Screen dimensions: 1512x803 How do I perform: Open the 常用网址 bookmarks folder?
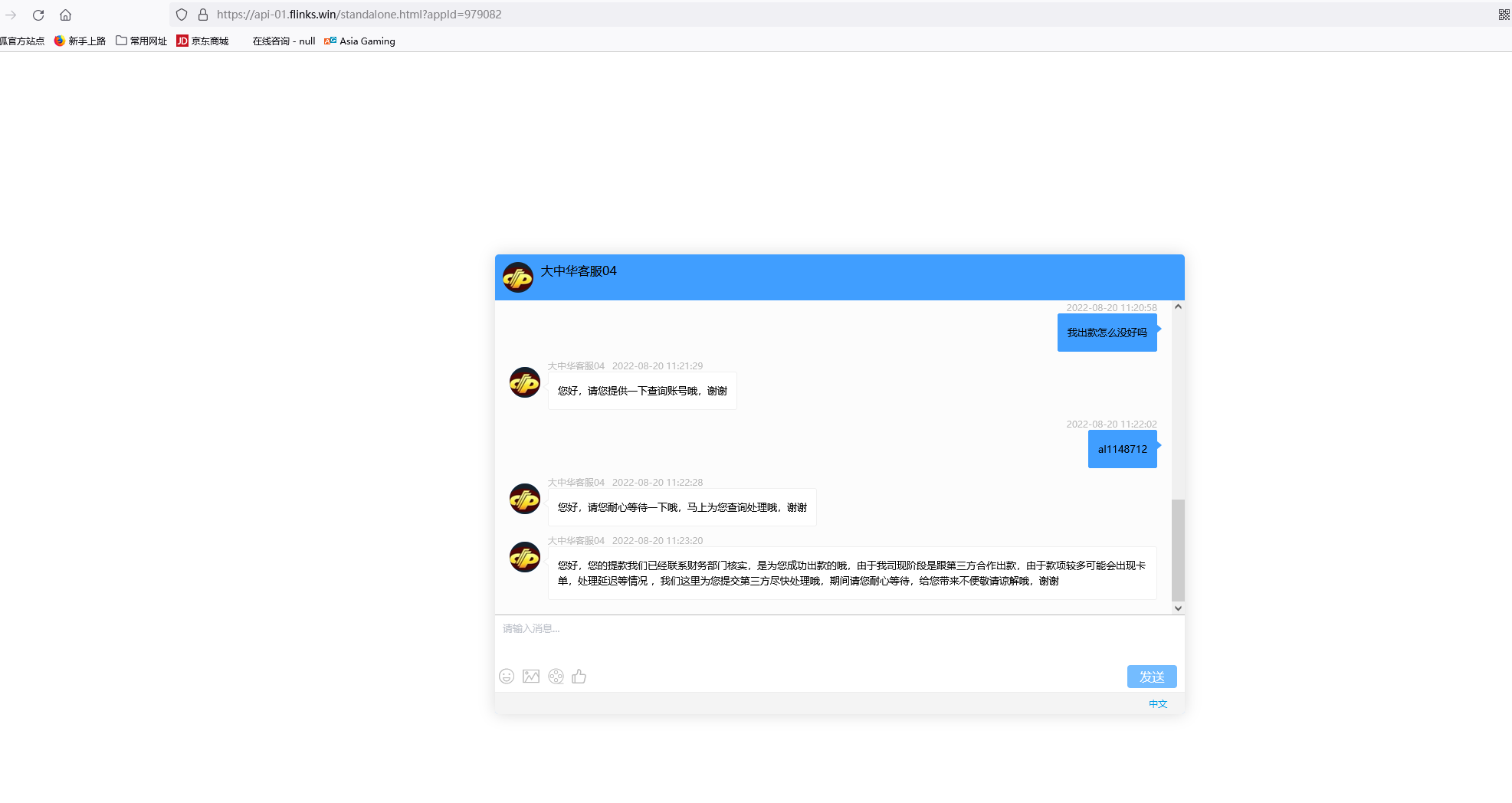142,41
